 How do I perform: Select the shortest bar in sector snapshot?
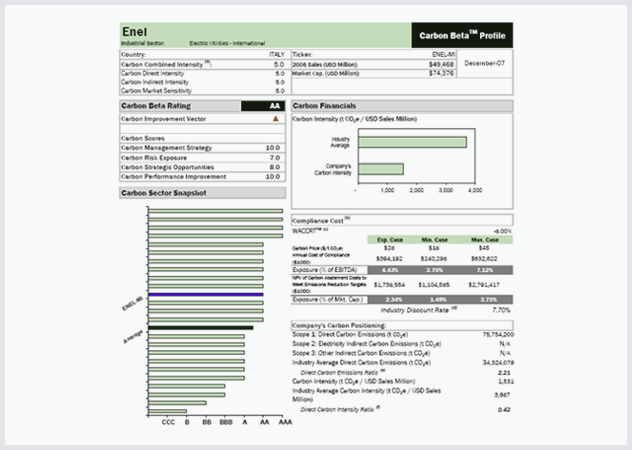tap(167, 411)
